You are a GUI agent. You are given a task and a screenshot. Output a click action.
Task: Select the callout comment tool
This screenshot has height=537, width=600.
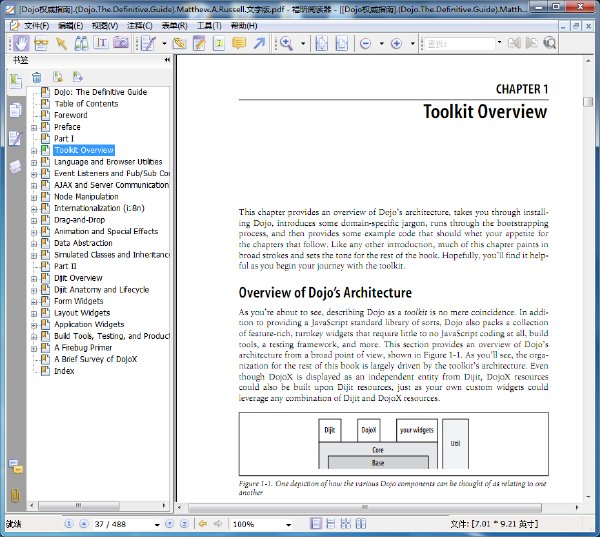click(239, 43)
